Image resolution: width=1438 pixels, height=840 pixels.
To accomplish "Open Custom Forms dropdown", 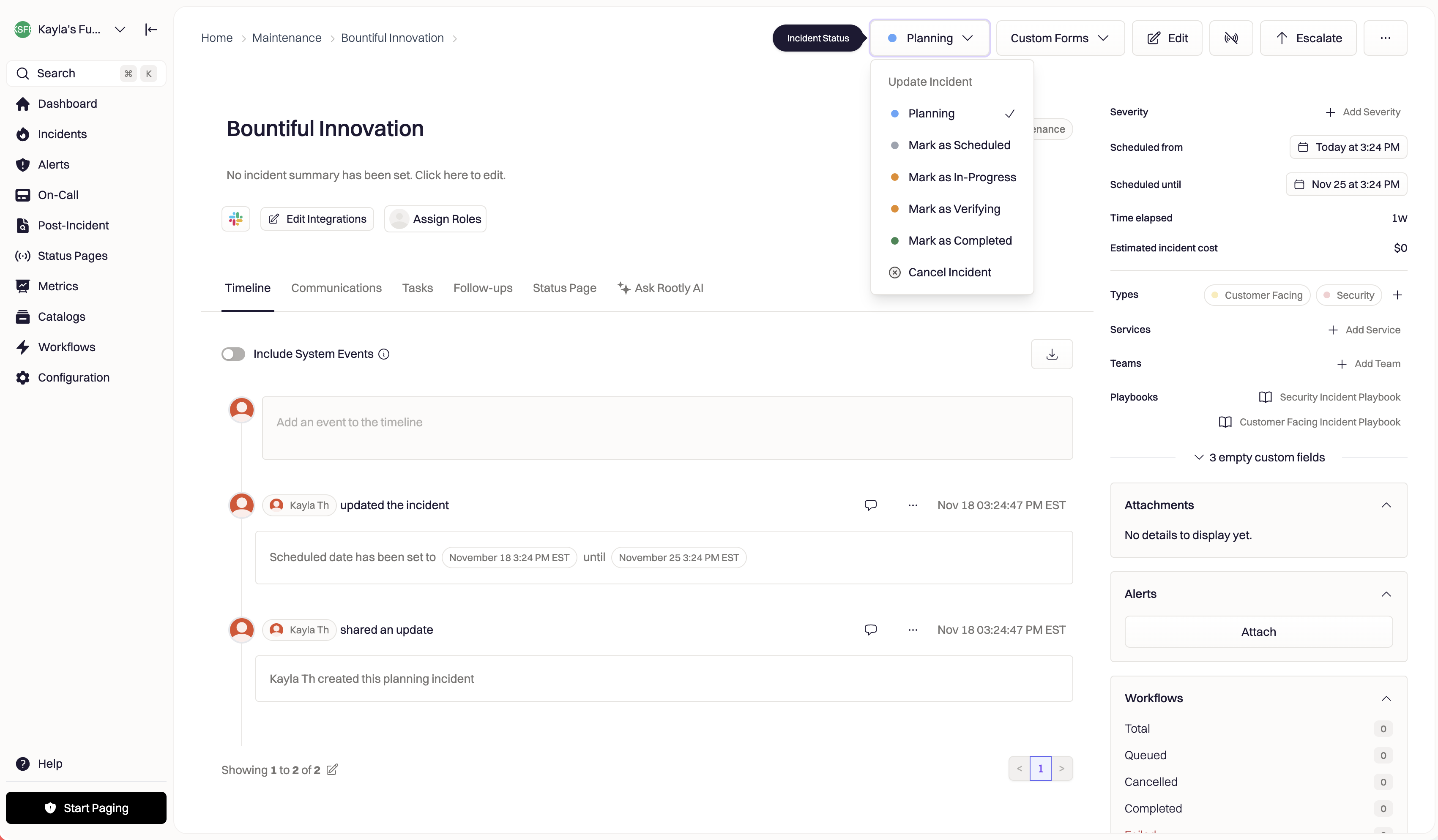I will point(1059,38).
